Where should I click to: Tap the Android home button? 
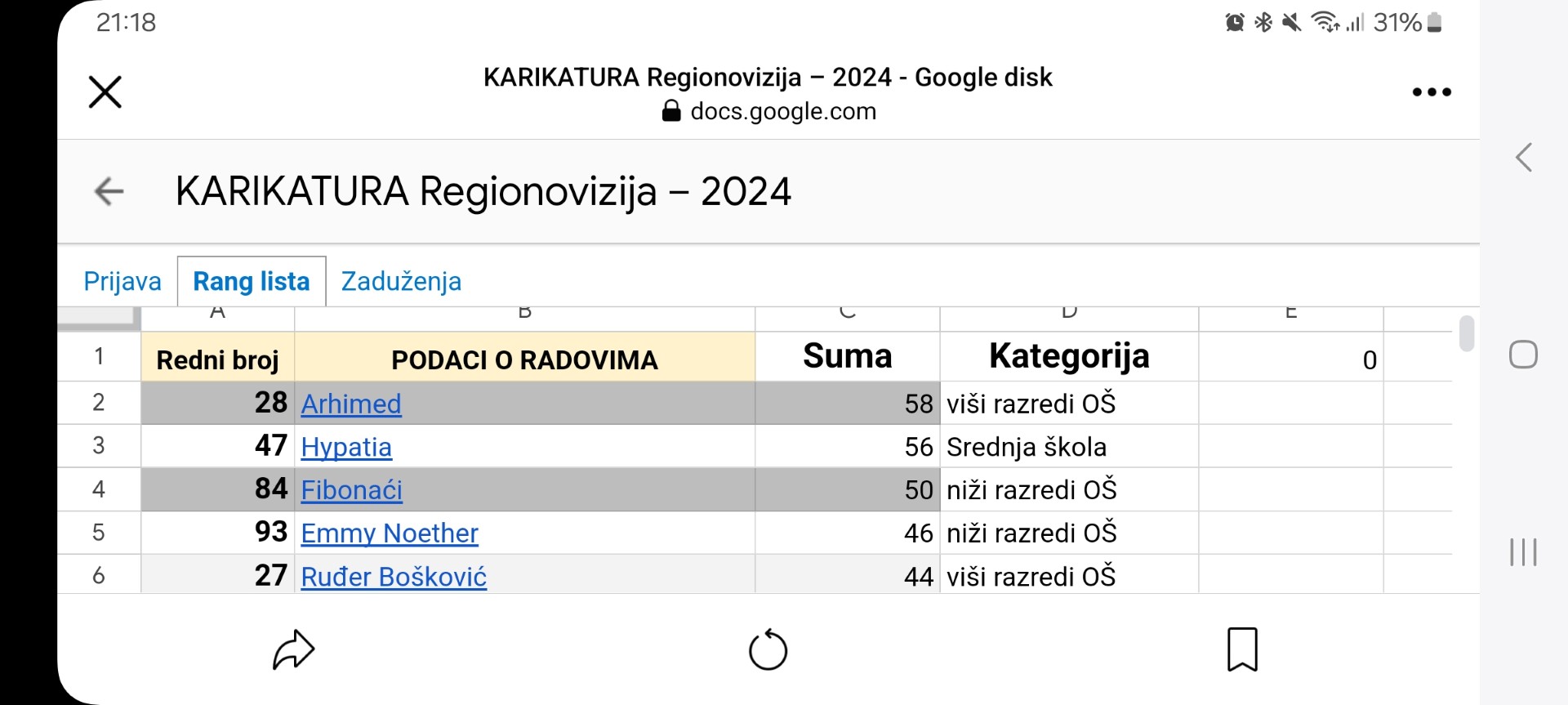pyautogui.click(x=1523, y=355)
